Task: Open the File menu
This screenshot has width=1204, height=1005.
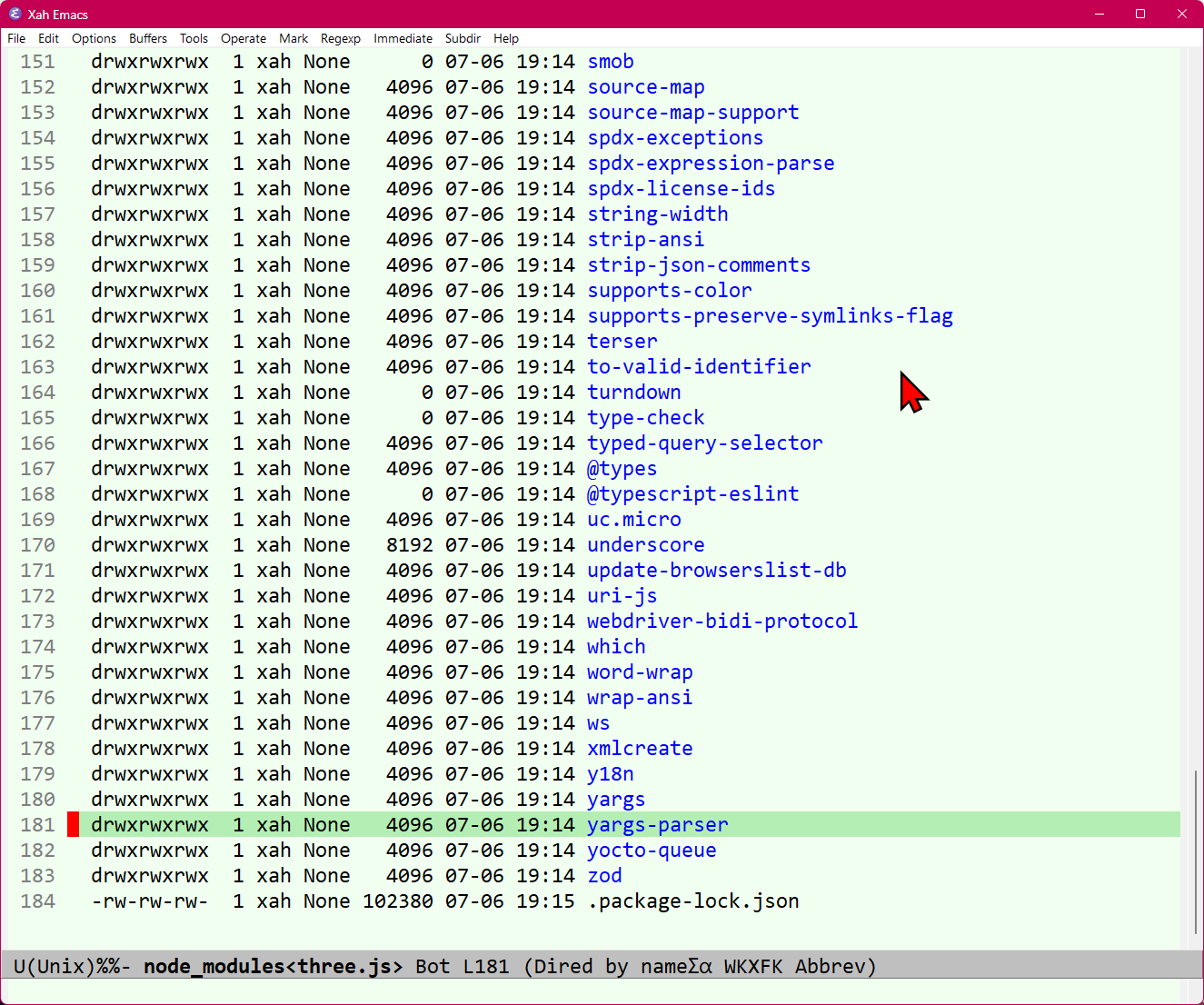Action: tap(16, 38)
